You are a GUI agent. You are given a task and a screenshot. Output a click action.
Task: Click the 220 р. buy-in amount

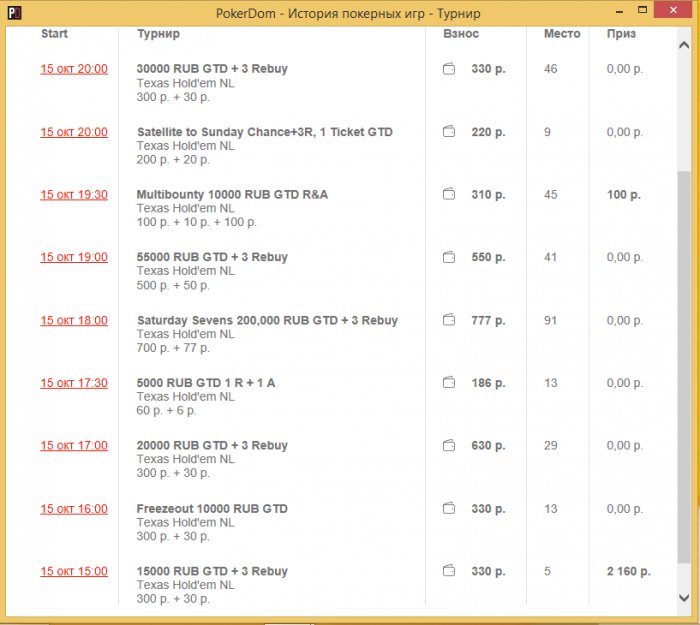pos(488,132)
